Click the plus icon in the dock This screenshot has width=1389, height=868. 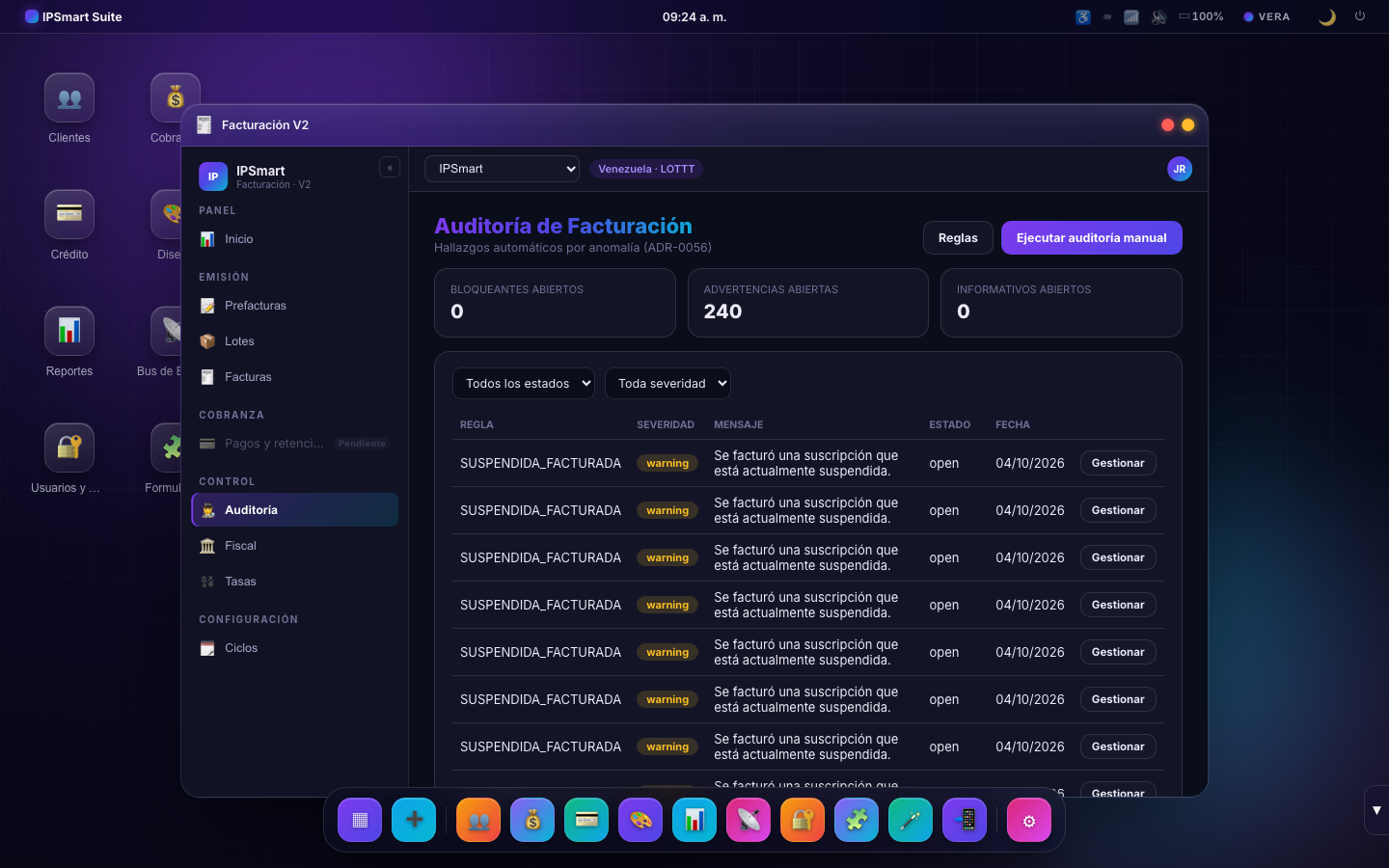[414, 820]
